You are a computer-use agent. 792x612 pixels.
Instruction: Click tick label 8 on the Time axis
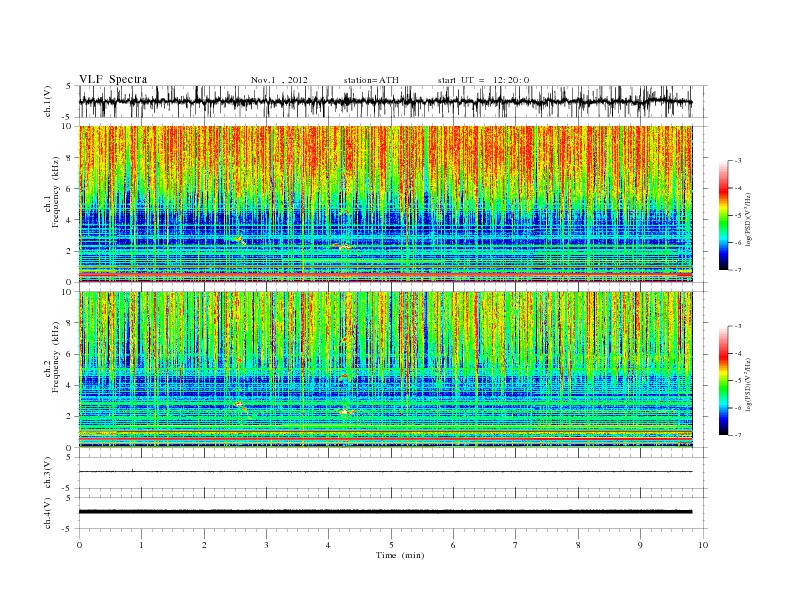[x=578, y=545]
